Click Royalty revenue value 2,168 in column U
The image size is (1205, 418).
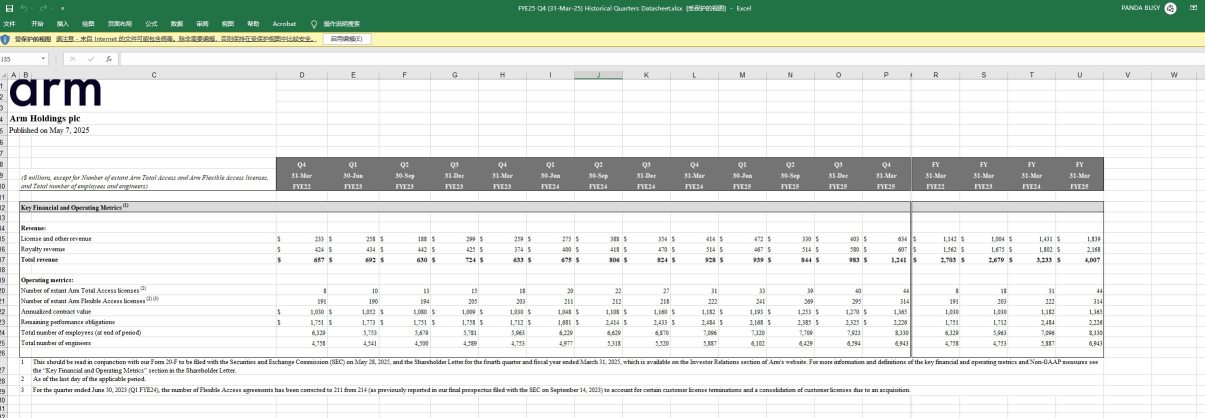click(x=1093, y=250)
